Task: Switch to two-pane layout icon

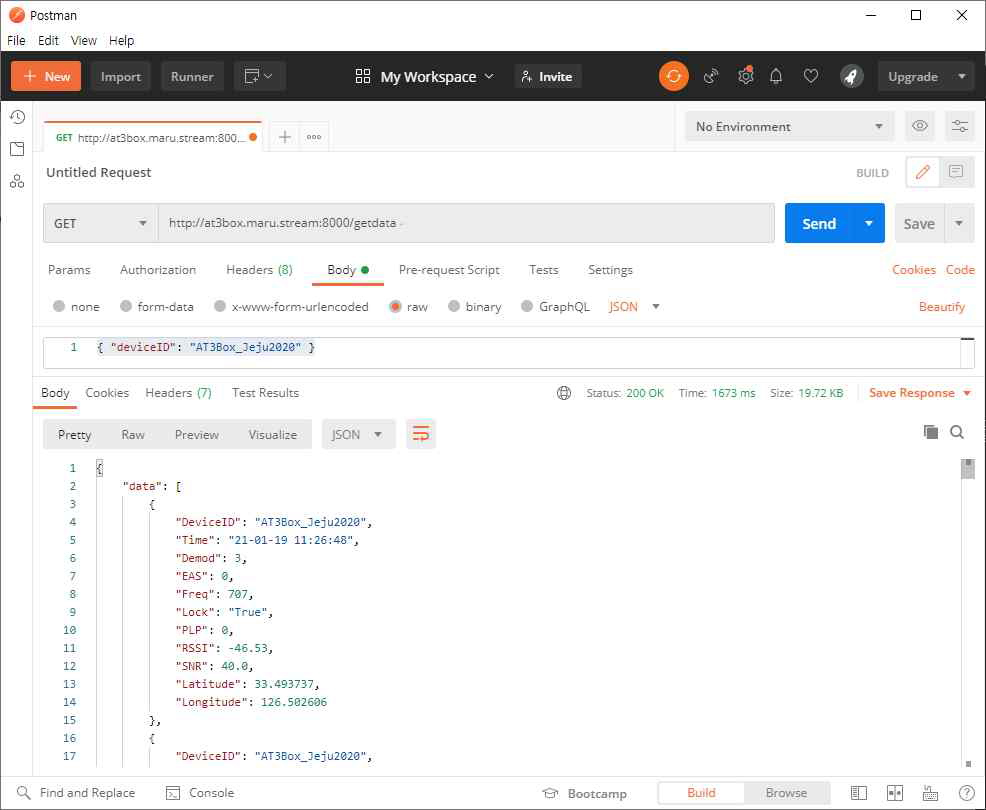Action: (x=895, y=793)
